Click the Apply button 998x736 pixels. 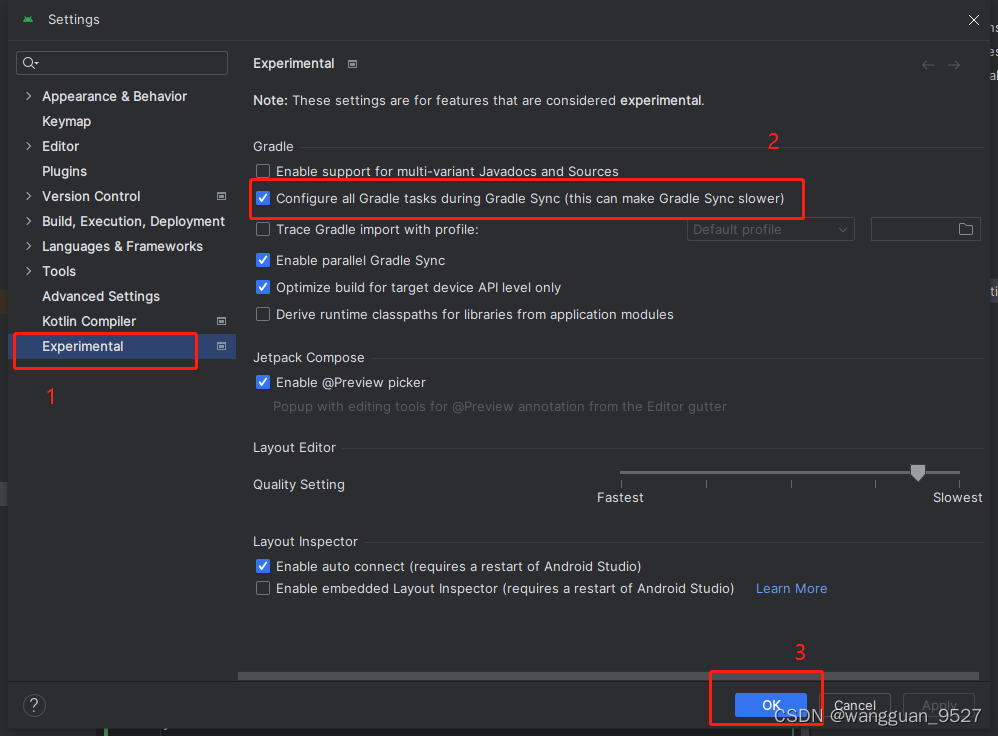[939, 705]
